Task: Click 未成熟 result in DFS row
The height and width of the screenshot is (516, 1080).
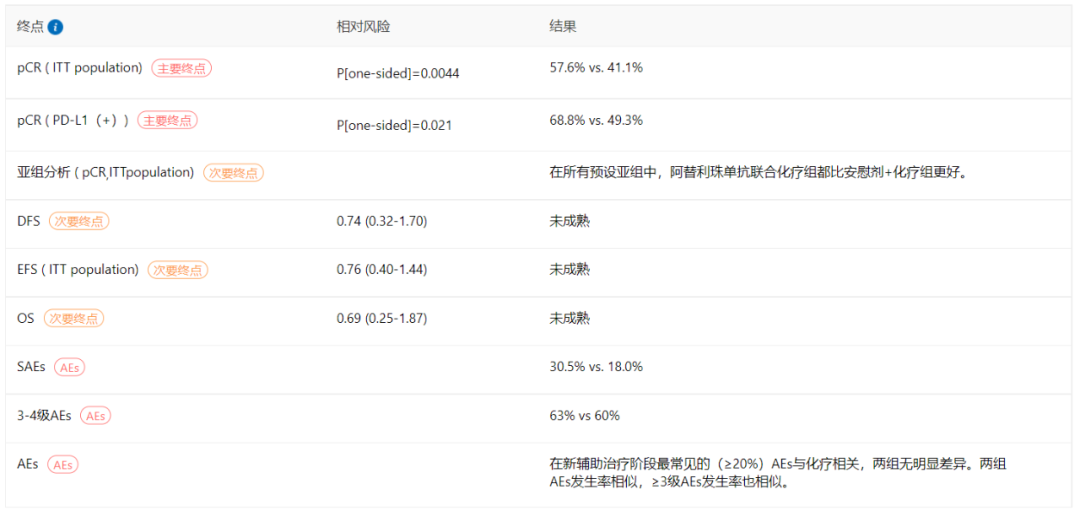Action: (x=570, y=221)
